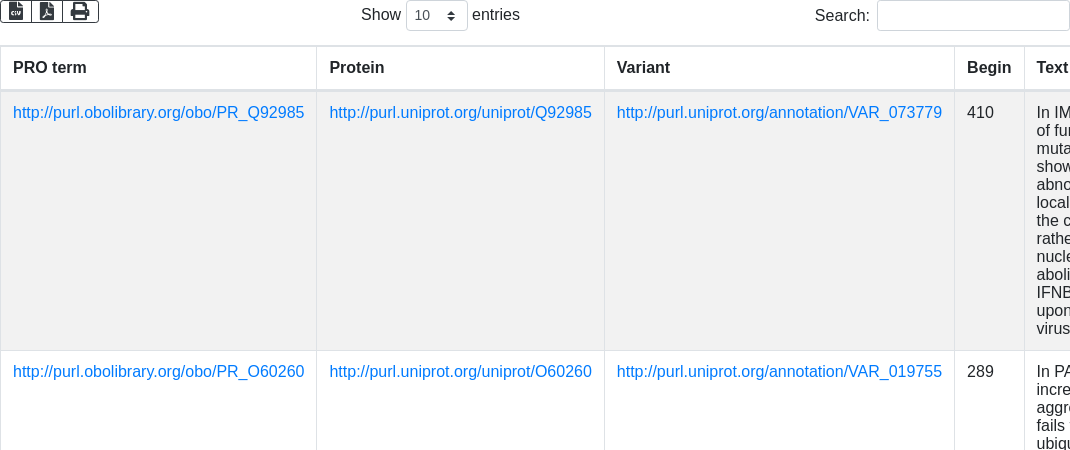Visit the uniprot/O60260 protein link

tap(460, 372)
